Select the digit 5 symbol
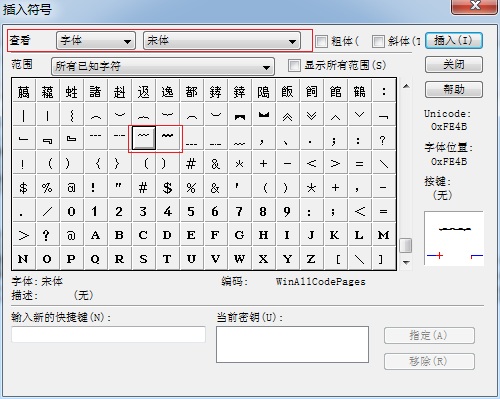This screenshot has height=399, width=500. coord(191,211)
